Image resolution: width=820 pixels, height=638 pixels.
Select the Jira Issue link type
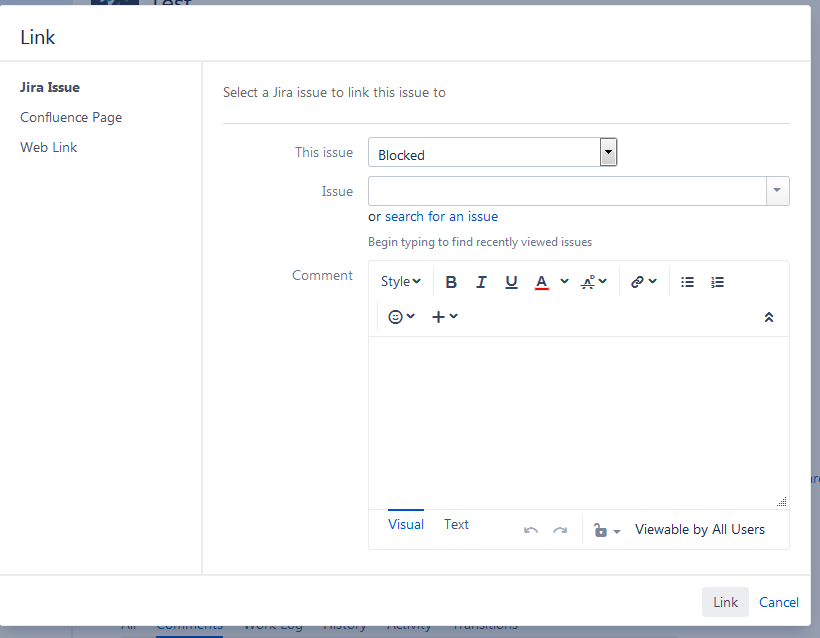coord(50,87)
